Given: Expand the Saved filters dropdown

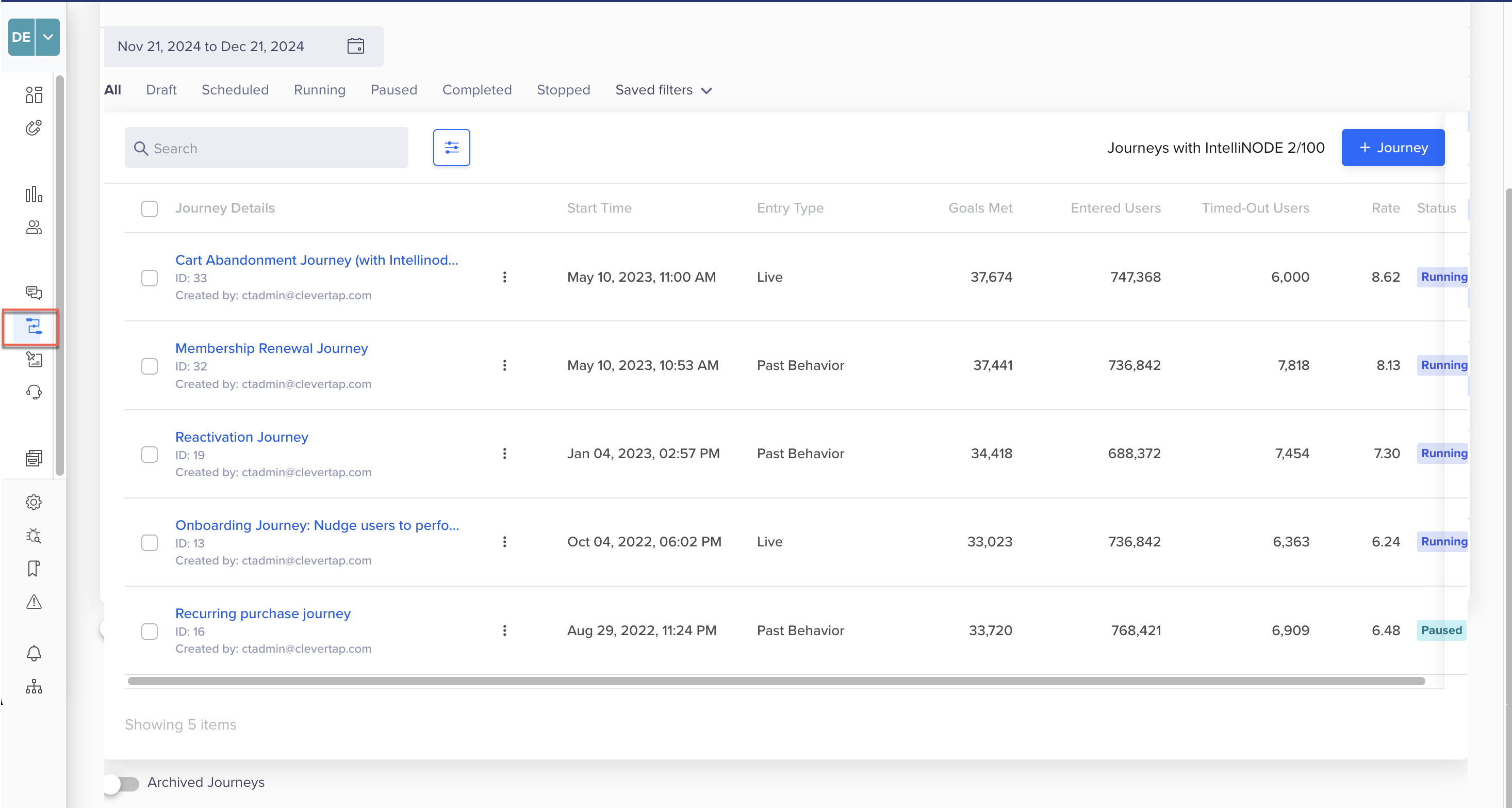Looking at the screenshot, I should click(664, 90).
